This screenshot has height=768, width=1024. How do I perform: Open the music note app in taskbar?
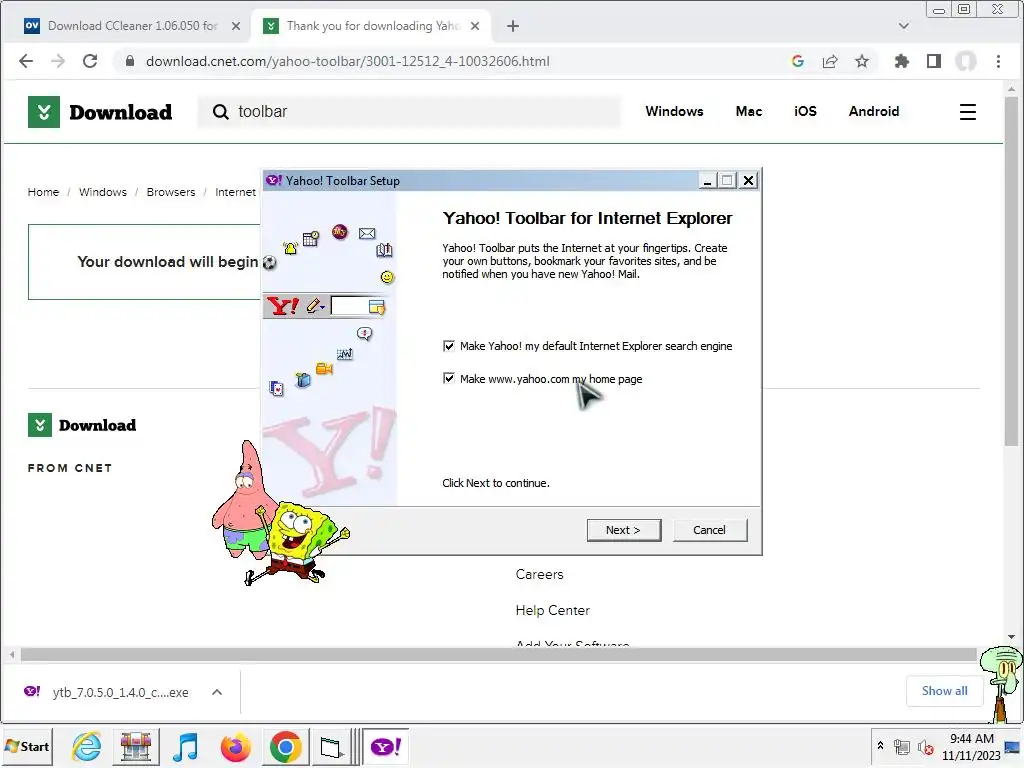(185, 746)
